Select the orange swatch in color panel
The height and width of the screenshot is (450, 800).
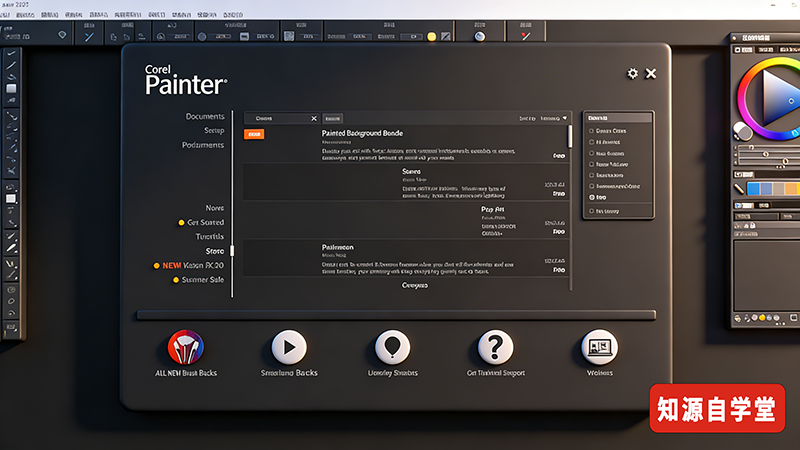(790, 188)
